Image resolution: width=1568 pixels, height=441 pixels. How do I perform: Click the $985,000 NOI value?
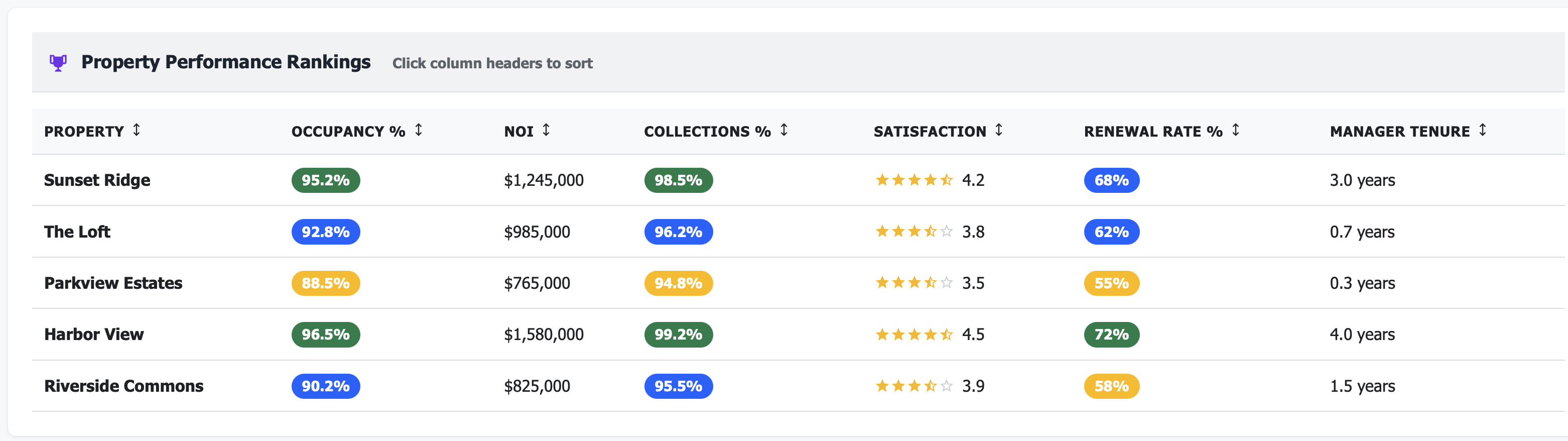tap(538, 232)
